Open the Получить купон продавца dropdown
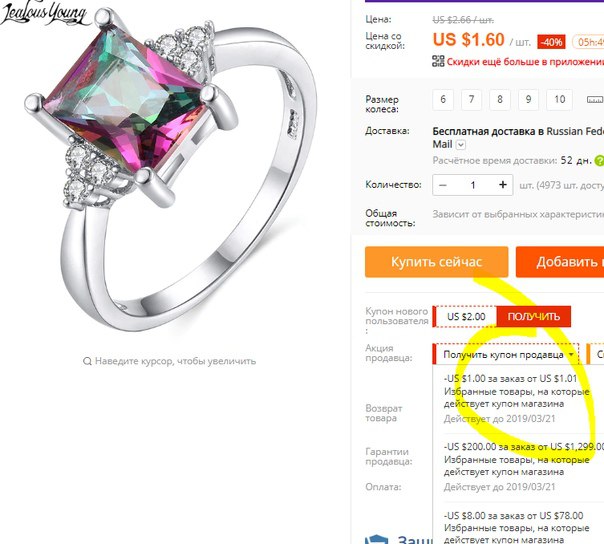The image size is (604, 544). coord(506,354)
